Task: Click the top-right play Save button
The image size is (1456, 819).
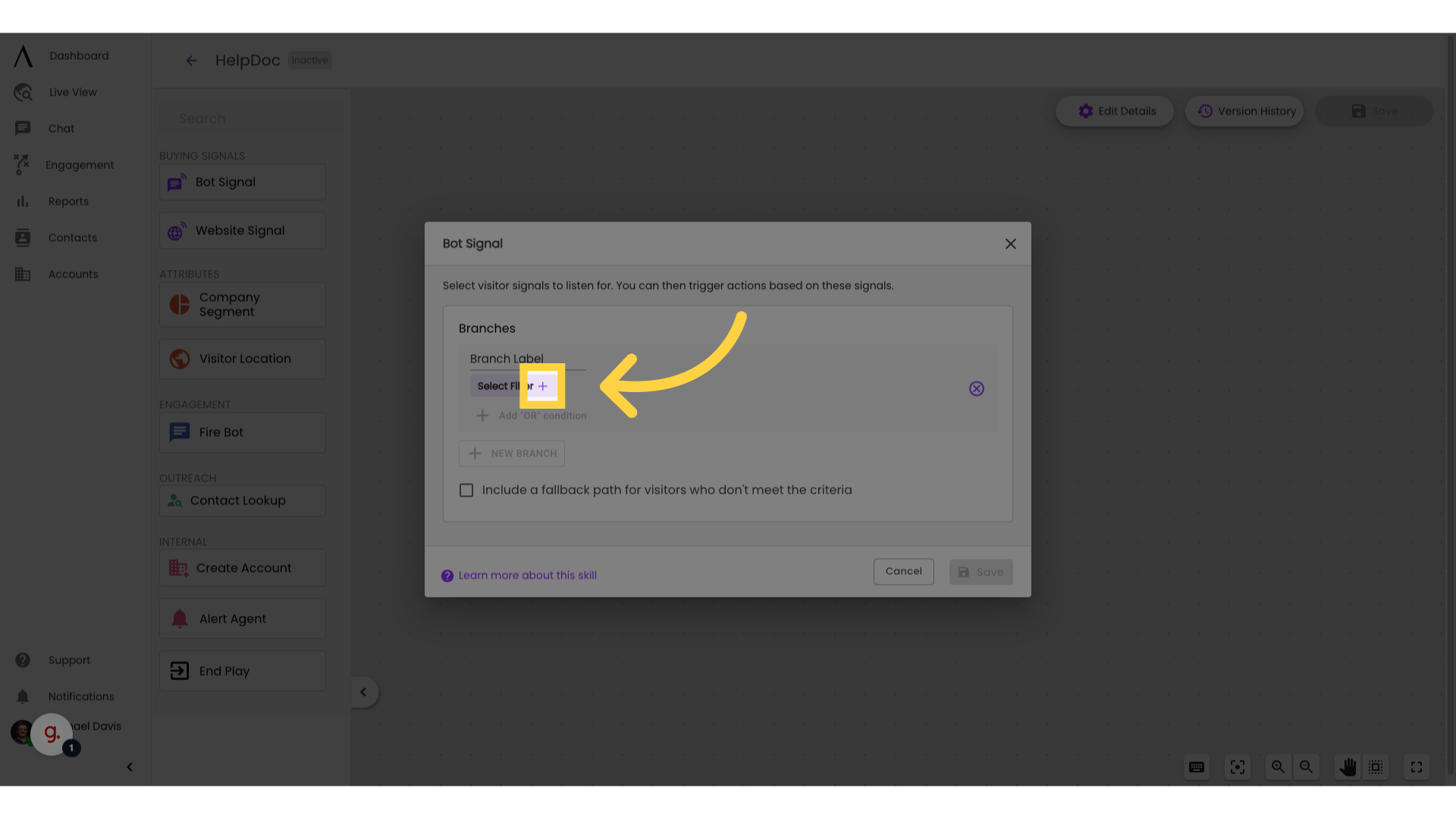Action: tap(1373, 111)
